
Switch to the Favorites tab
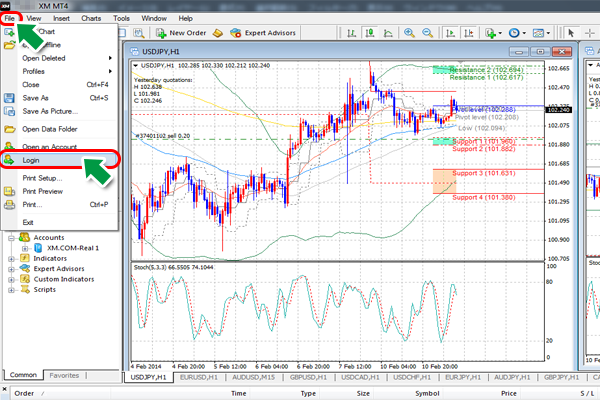pos(64,376)
